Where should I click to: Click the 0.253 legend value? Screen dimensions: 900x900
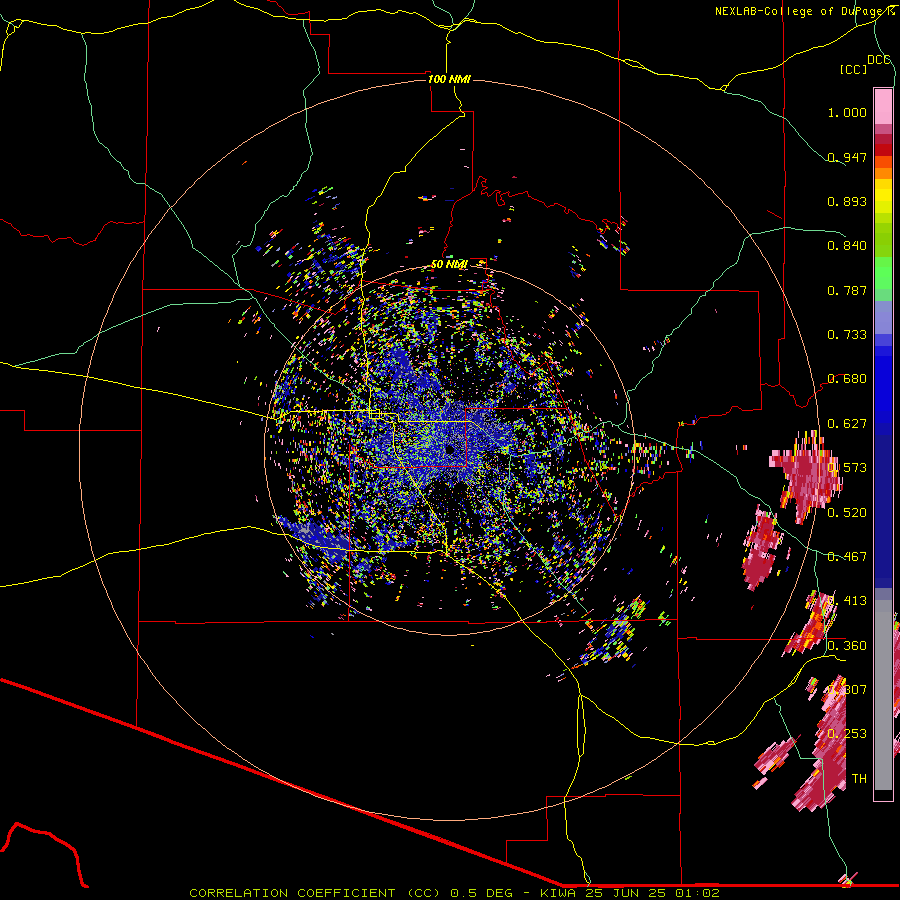click(847, 734)
